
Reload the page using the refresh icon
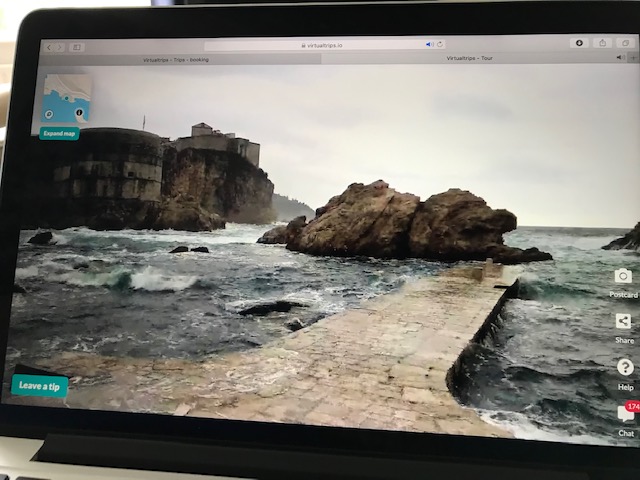[440, 45]
